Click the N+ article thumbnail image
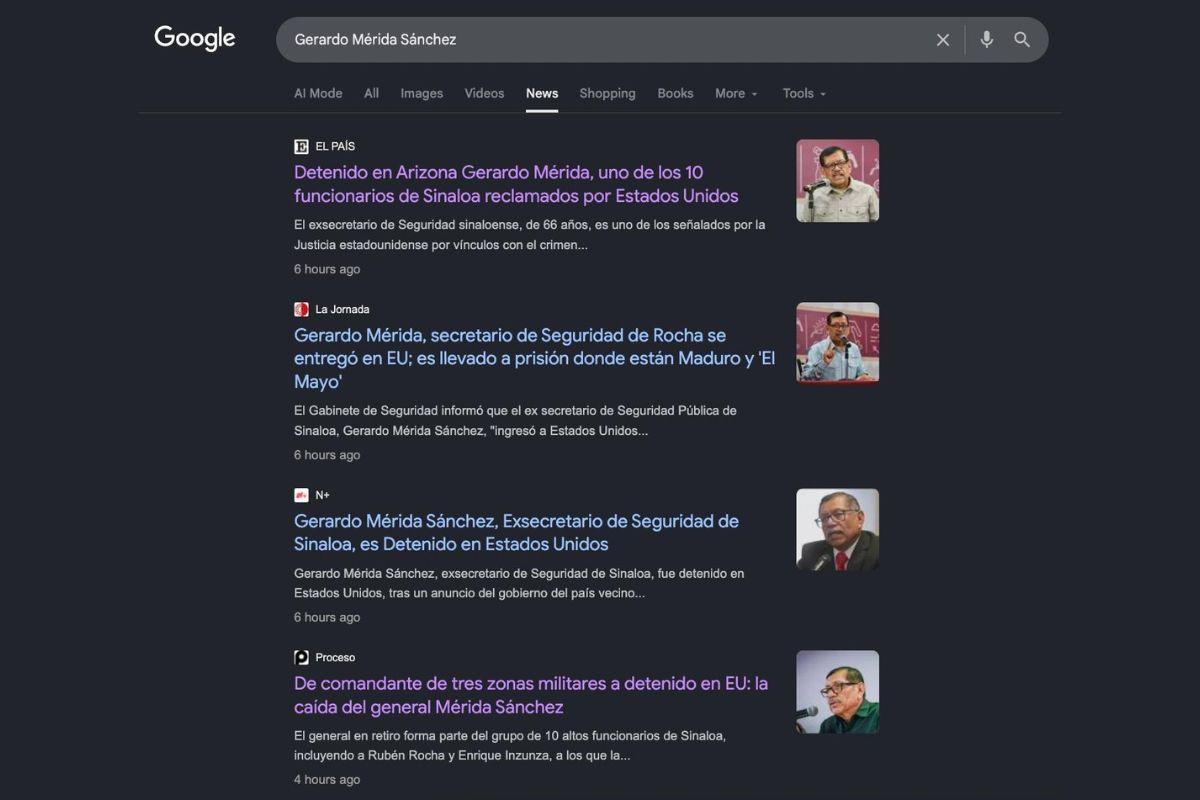 [x=838, y=529]
